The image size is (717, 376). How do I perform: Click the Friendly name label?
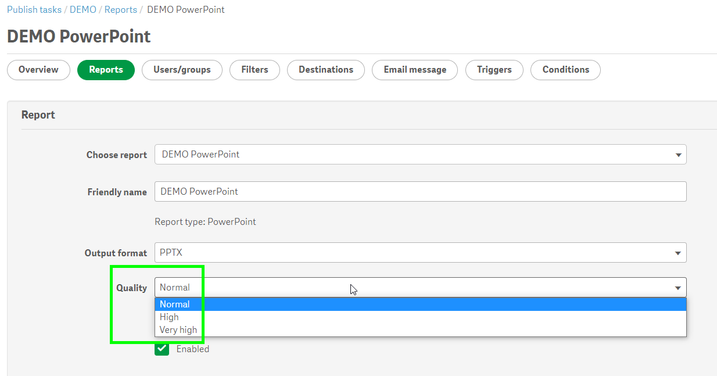click(x=117, y=192)
